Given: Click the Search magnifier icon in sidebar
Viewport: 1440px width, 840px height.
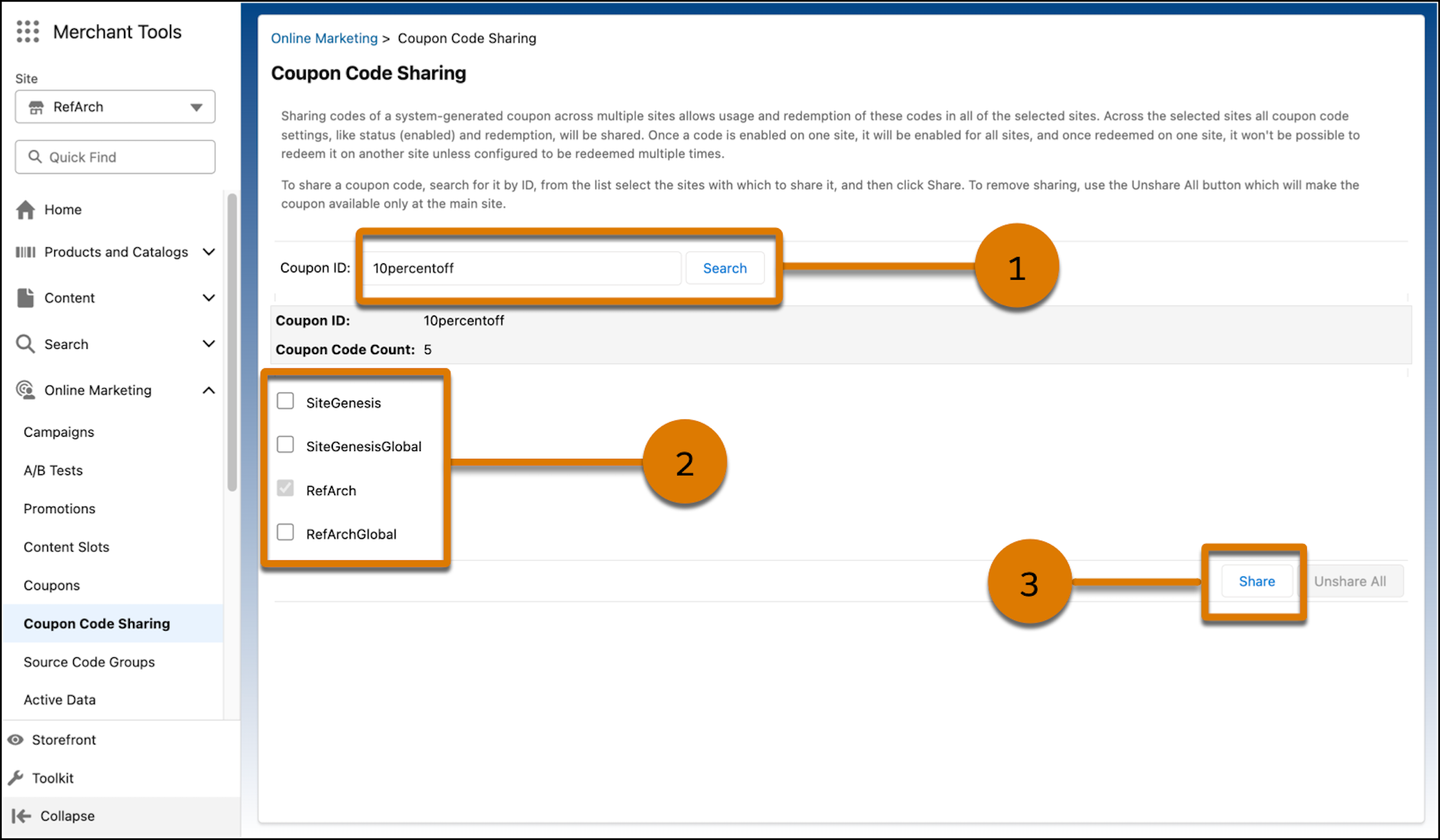Looking at the screenshot, I should [25, 344].
